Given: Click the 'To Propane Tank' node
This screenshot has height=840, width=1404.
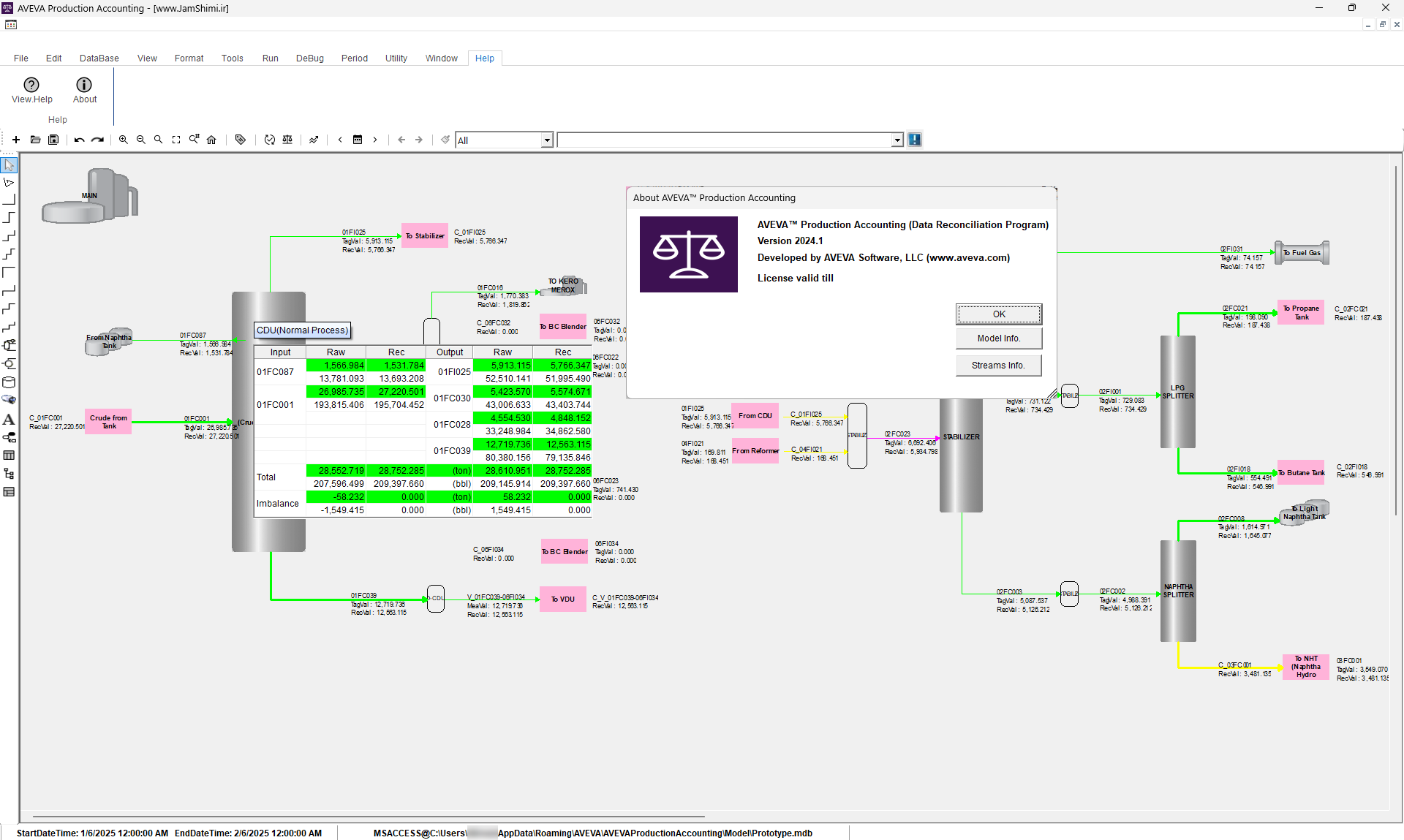Looking at the screenshot, I should (x=1302, y=313).
